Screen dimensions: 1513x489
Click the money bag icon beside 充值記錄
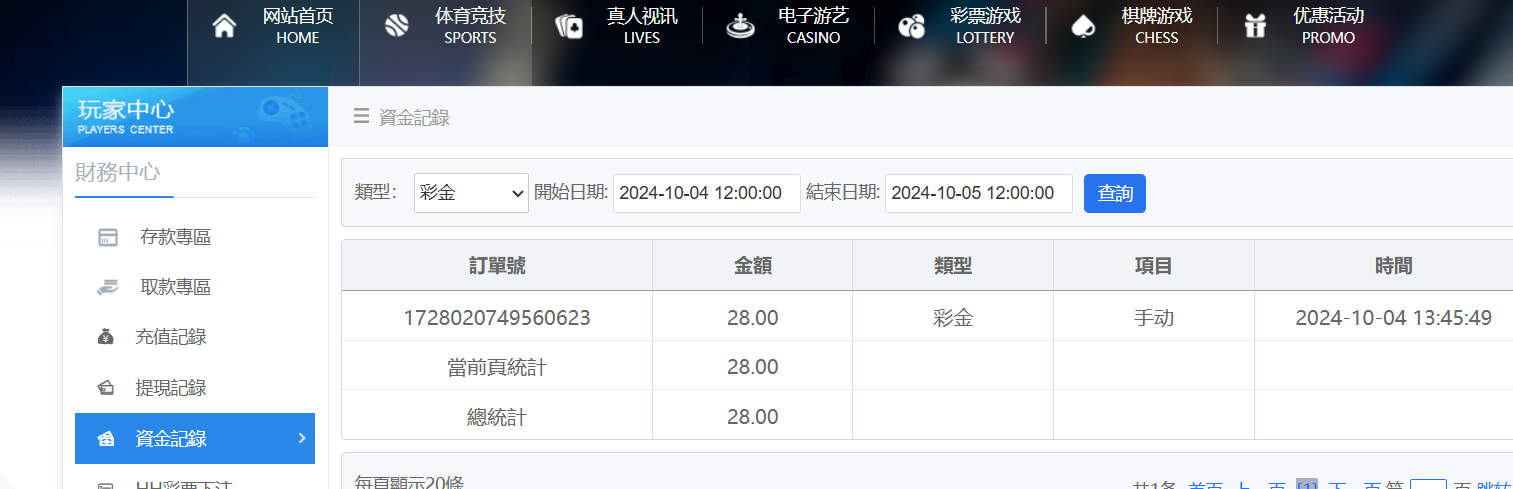pos(106,338)
